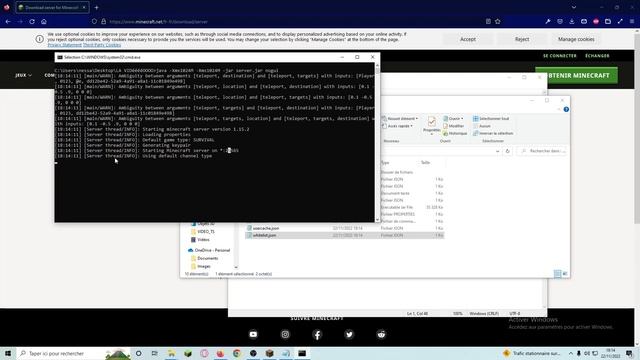Viewport: 640px width, 360px height.
Task: Open Minecraft Twitter social icon
Action: click(x=349, y=334)
